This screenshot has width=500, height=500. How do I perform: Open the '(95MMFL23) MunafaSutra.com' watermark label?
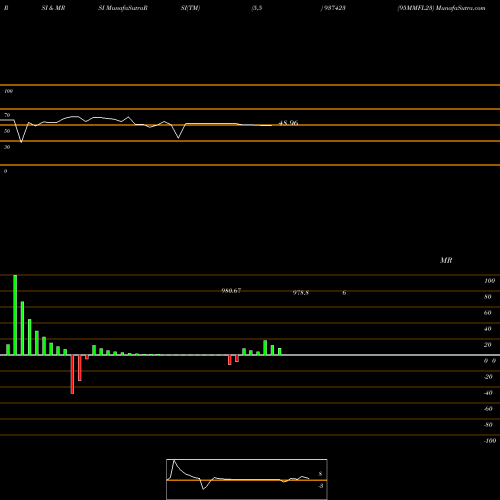[441, 8]
